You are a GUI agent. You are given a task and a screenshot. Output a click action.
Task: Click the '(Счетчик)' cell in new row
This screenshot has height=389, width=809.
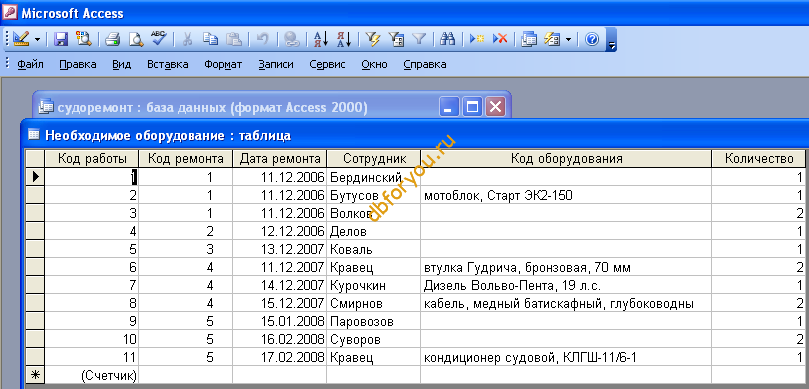(x=92, y=376)
